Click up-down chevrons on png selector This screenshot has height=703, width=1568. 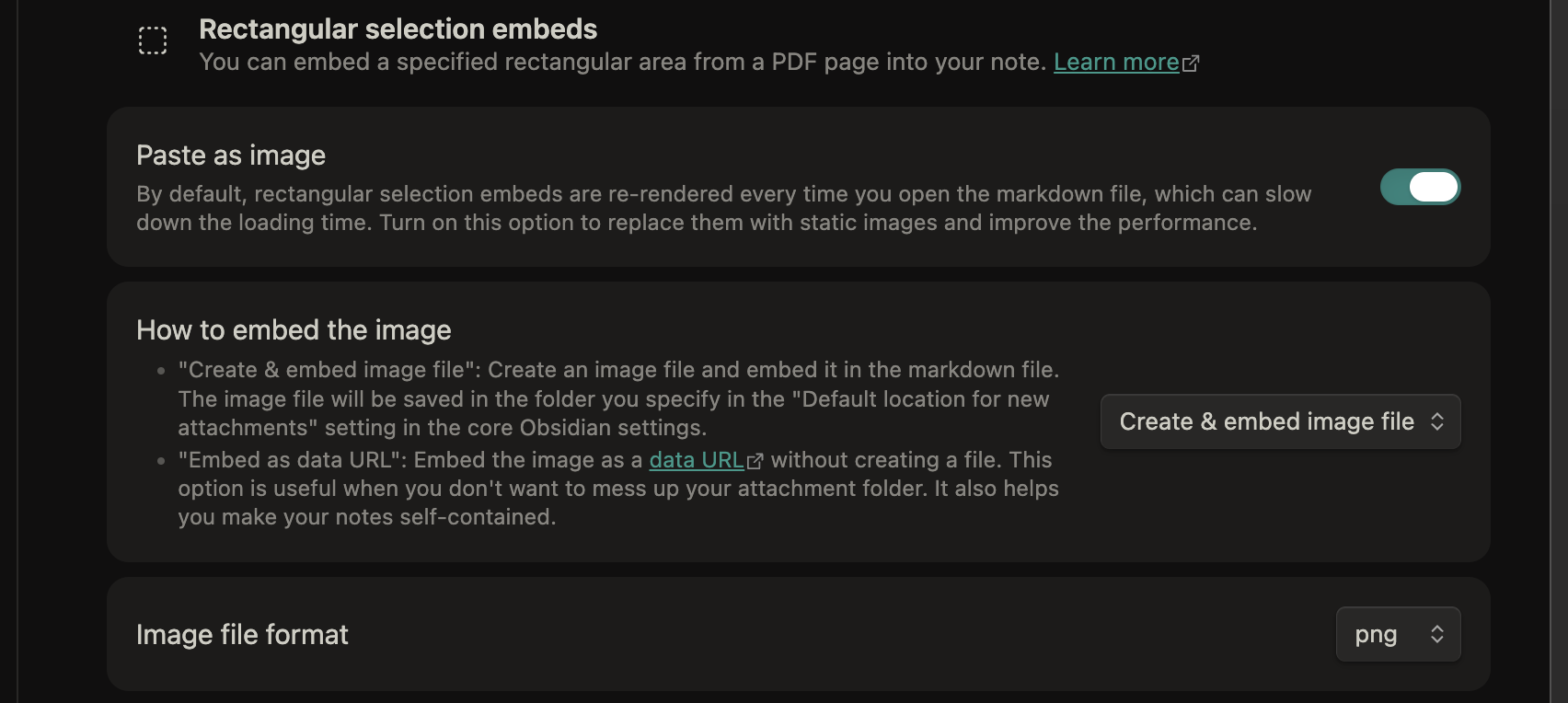pos(1437,634)
